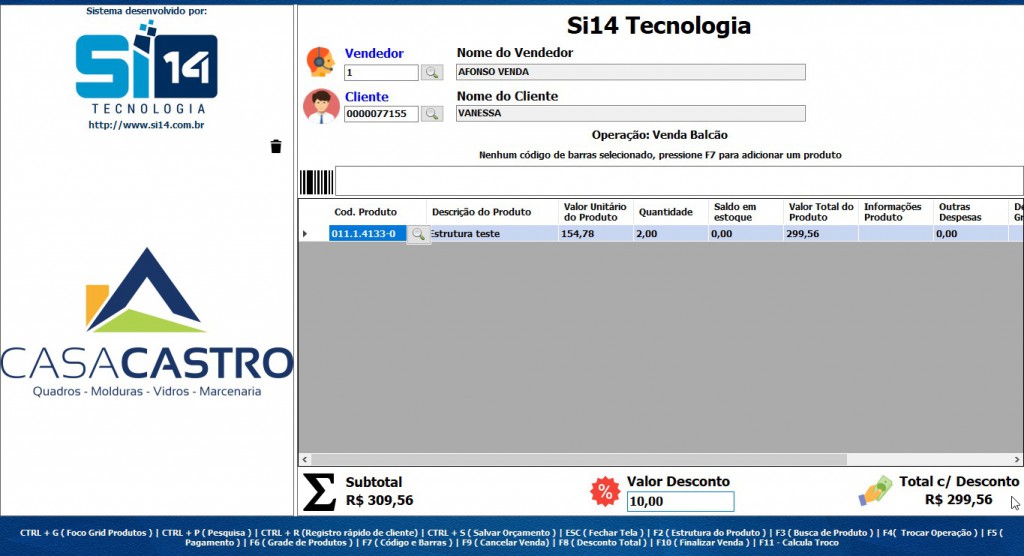Open the Vendedor search magnifier
Screen dimensions: 1024x556
[x=432, y=73]
